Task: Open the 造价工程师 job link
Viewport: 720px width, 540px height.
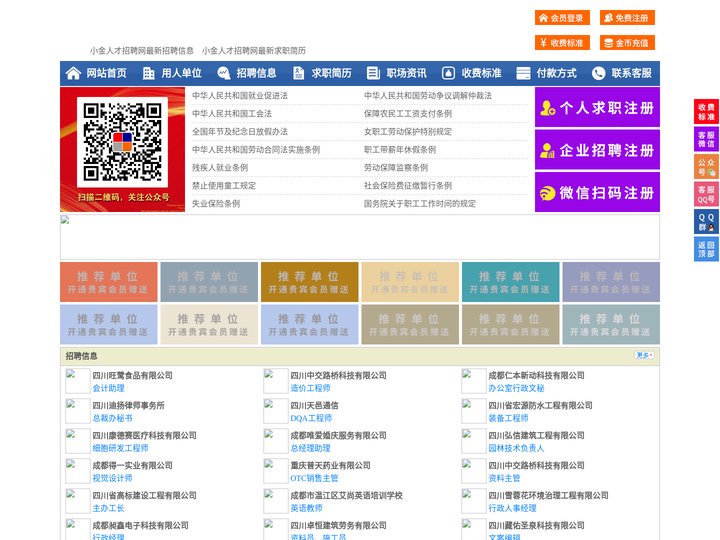Action: pos(310,388)
